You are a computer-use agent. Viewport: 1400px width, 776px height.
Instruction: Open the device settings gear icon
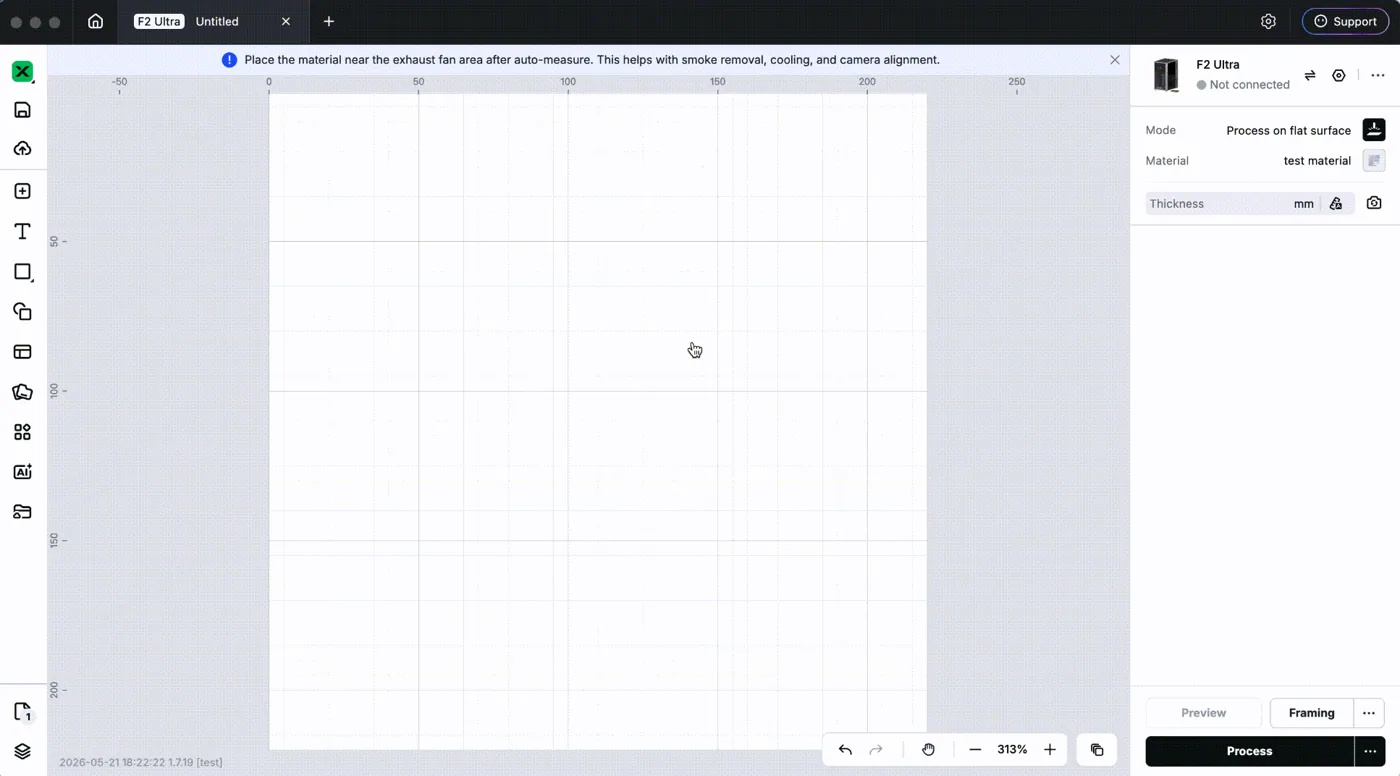(x=1339, y=75)
